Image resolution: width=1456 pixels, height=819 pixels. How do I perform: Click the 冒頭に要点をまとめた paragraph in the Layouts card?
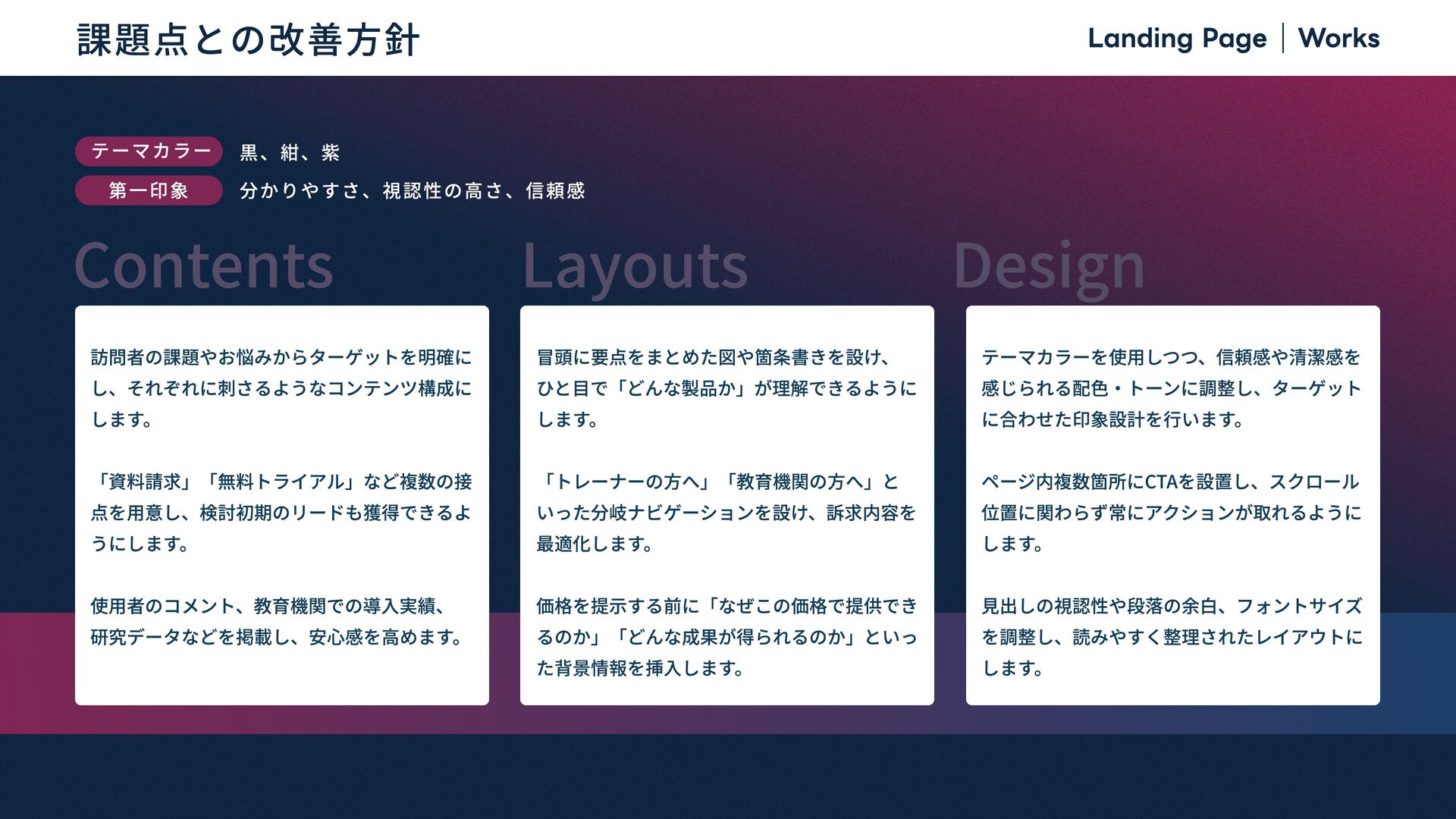726,388
